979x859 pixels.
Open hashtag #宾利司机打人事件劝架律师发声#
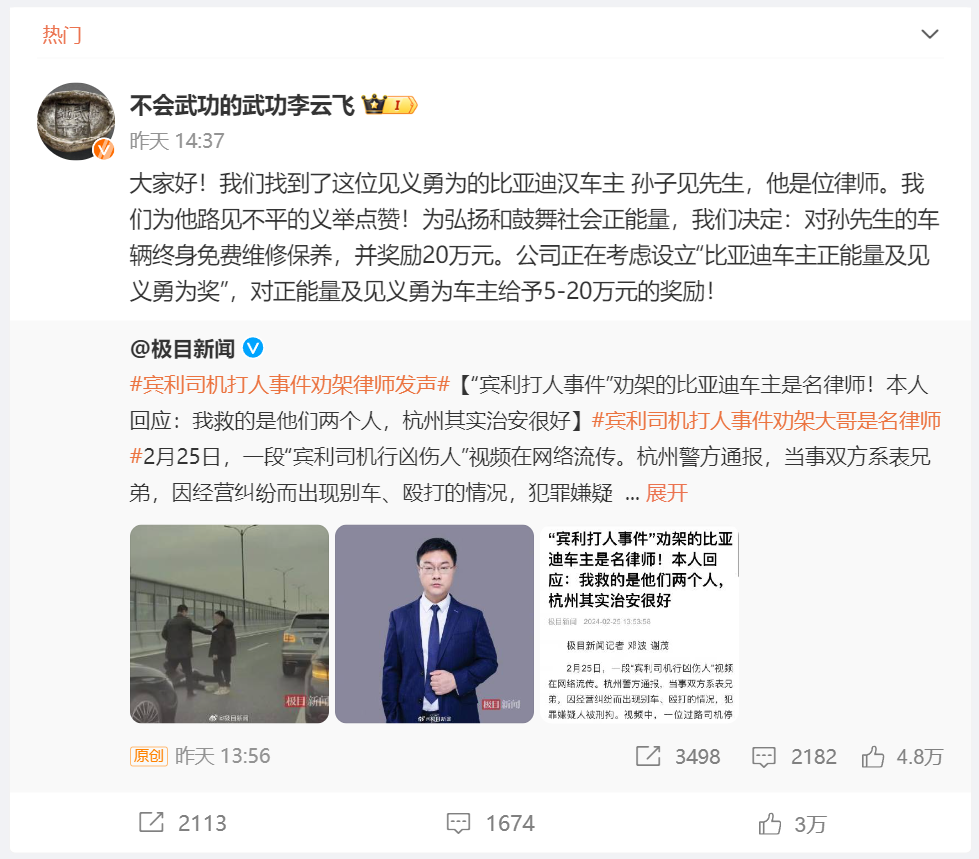click(x=290, y=385)
